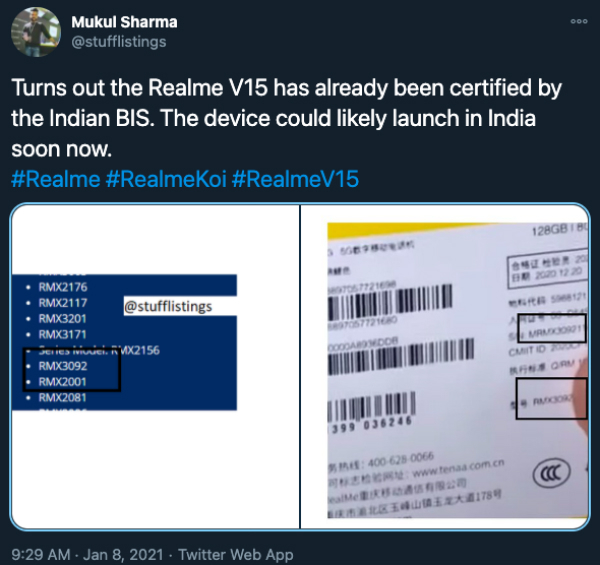The width and height of the screenshot is (600, 565).
Task: Click the Twitter Web App source link
Action: (236, 554)
